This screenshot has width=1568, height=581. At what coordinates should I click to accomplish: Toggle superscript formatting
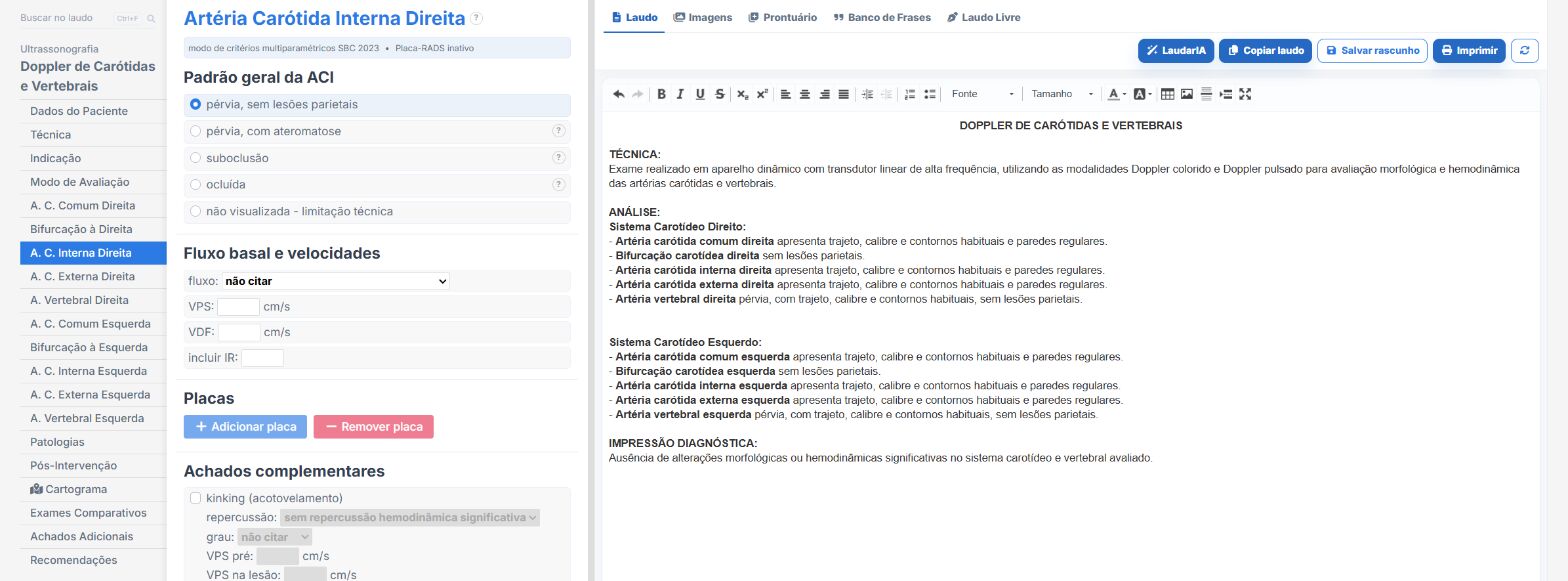click(x=762, y=94)
